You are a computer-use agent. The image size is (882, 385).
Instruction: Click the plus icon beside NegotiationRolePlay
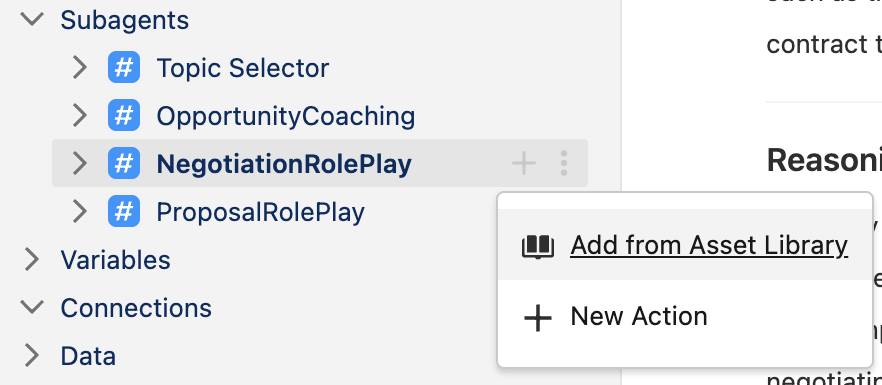pyautogui.click(x=524, y=163)
